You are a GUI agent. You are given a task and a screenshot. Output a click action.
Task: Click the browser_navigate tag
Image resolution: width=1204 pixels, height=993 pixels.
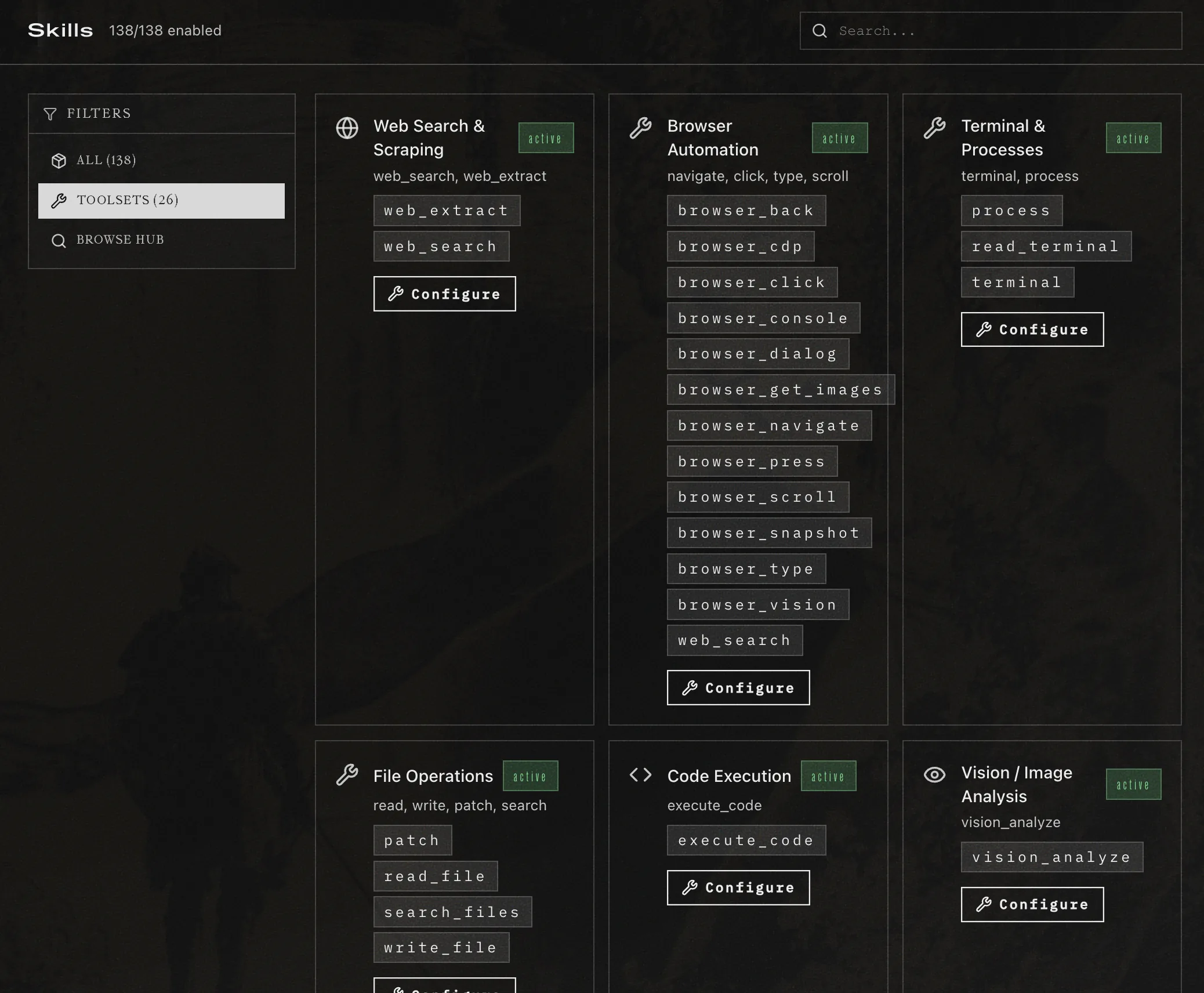[769, 426]
